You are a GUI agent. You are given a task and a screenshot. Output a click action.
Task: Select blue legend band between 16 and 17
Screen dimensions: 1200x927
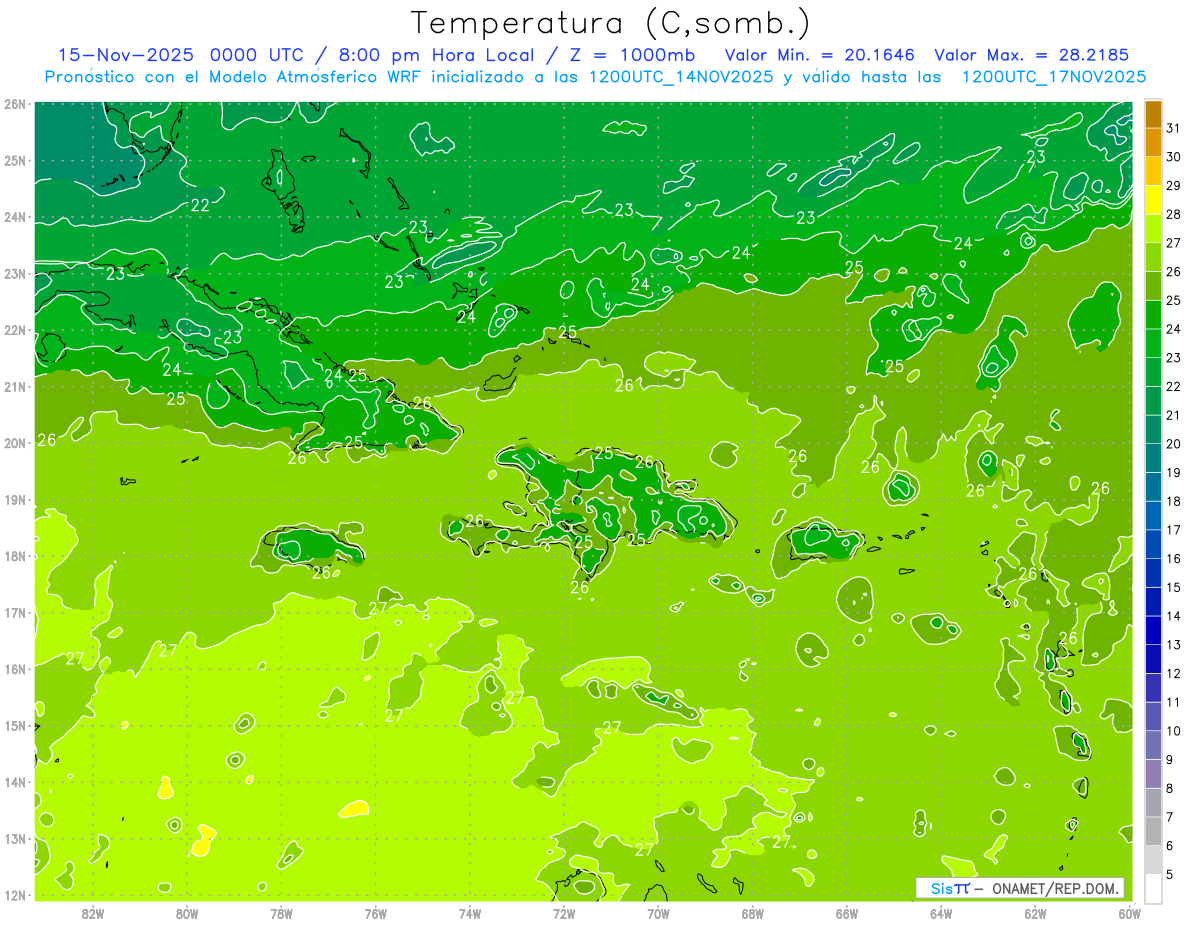1153,544
